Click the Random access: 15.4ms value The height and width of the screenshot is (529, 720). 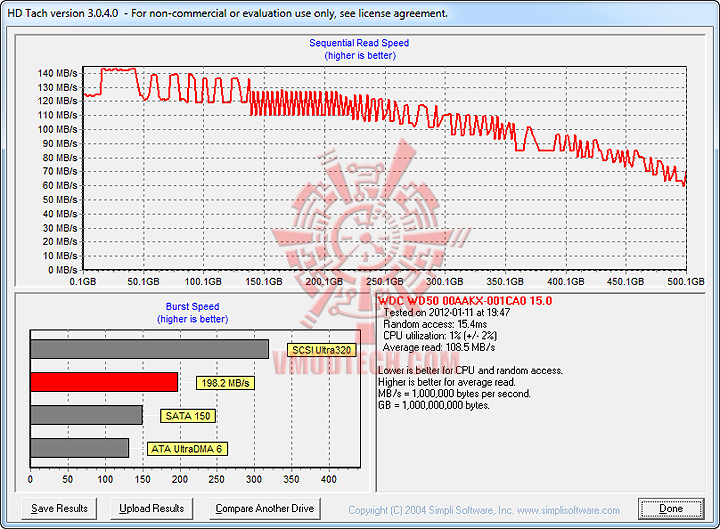coord(435,324)
